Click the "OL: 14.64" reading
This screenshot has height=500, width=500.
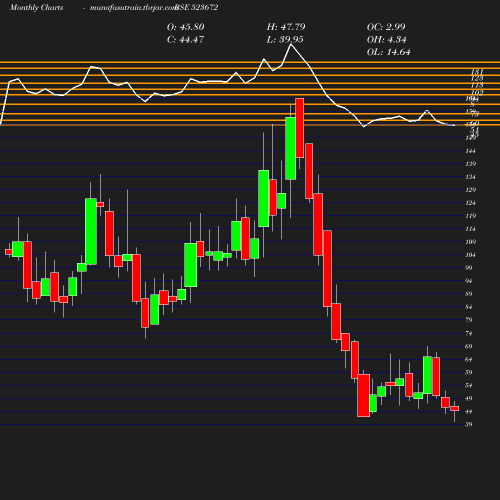pos(389,52)
